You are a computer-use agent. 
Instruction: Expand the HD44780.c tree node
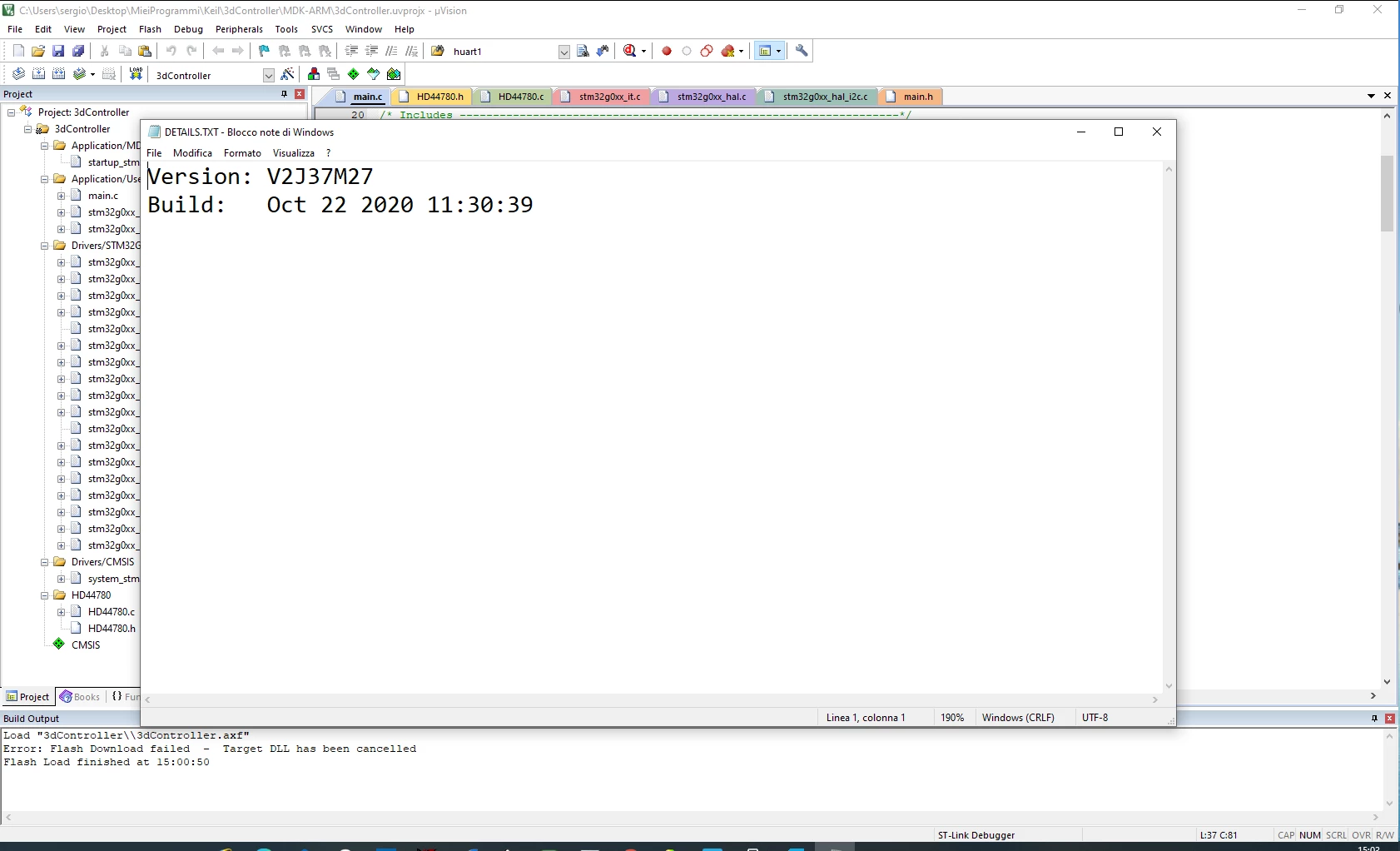(61, 612)
